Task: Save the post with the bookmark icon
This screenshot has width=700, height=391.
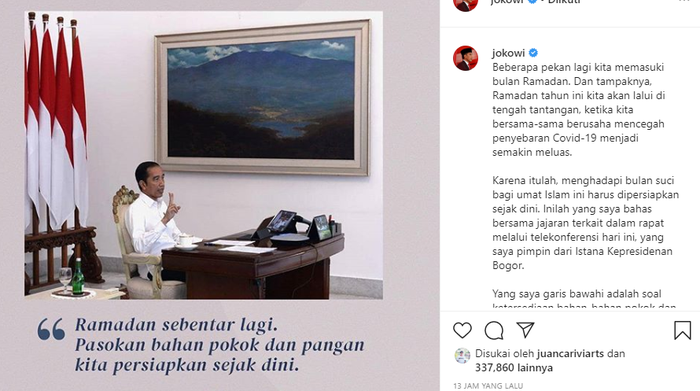Action: [x=682, y=330]
